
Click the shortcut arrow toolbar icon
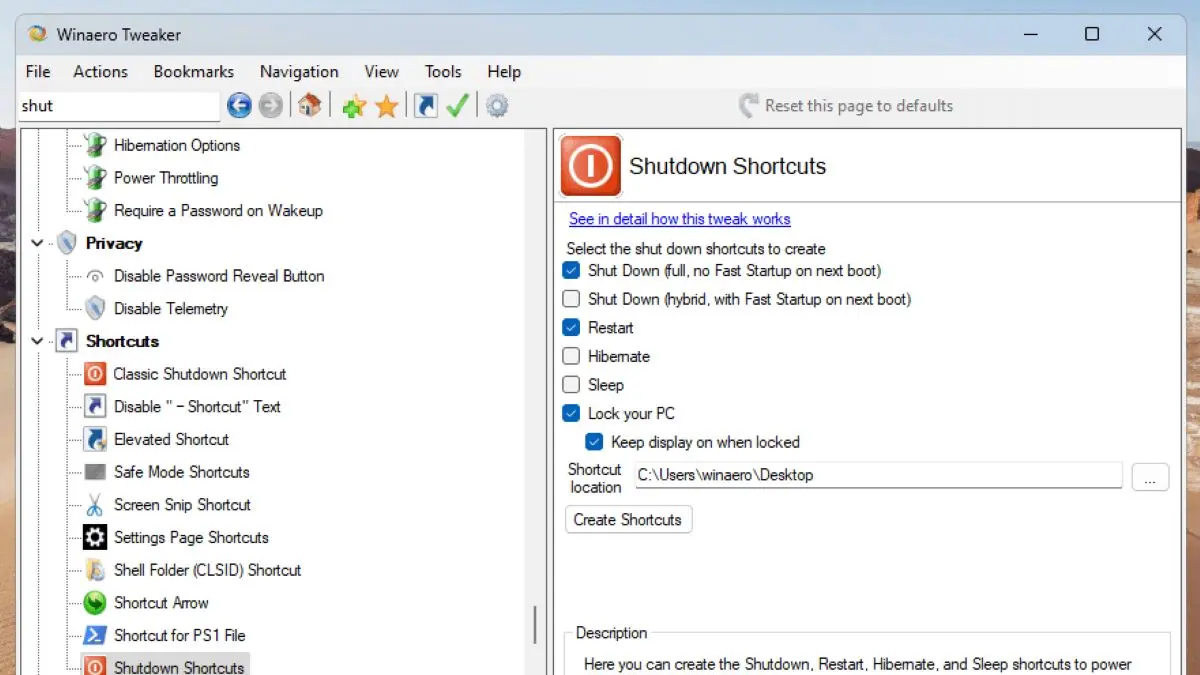click(426, 106)
